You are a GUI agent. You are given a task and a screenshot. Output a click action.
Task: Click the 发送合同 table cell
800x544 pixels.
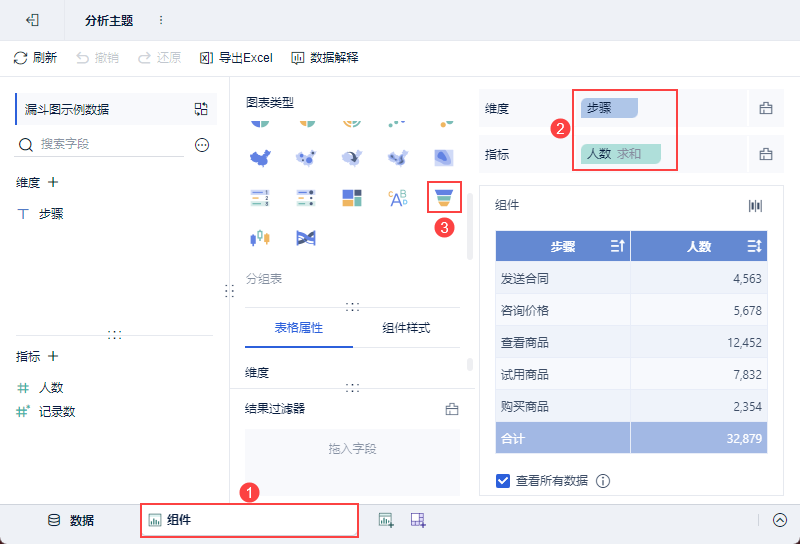(x=563, y=279)
